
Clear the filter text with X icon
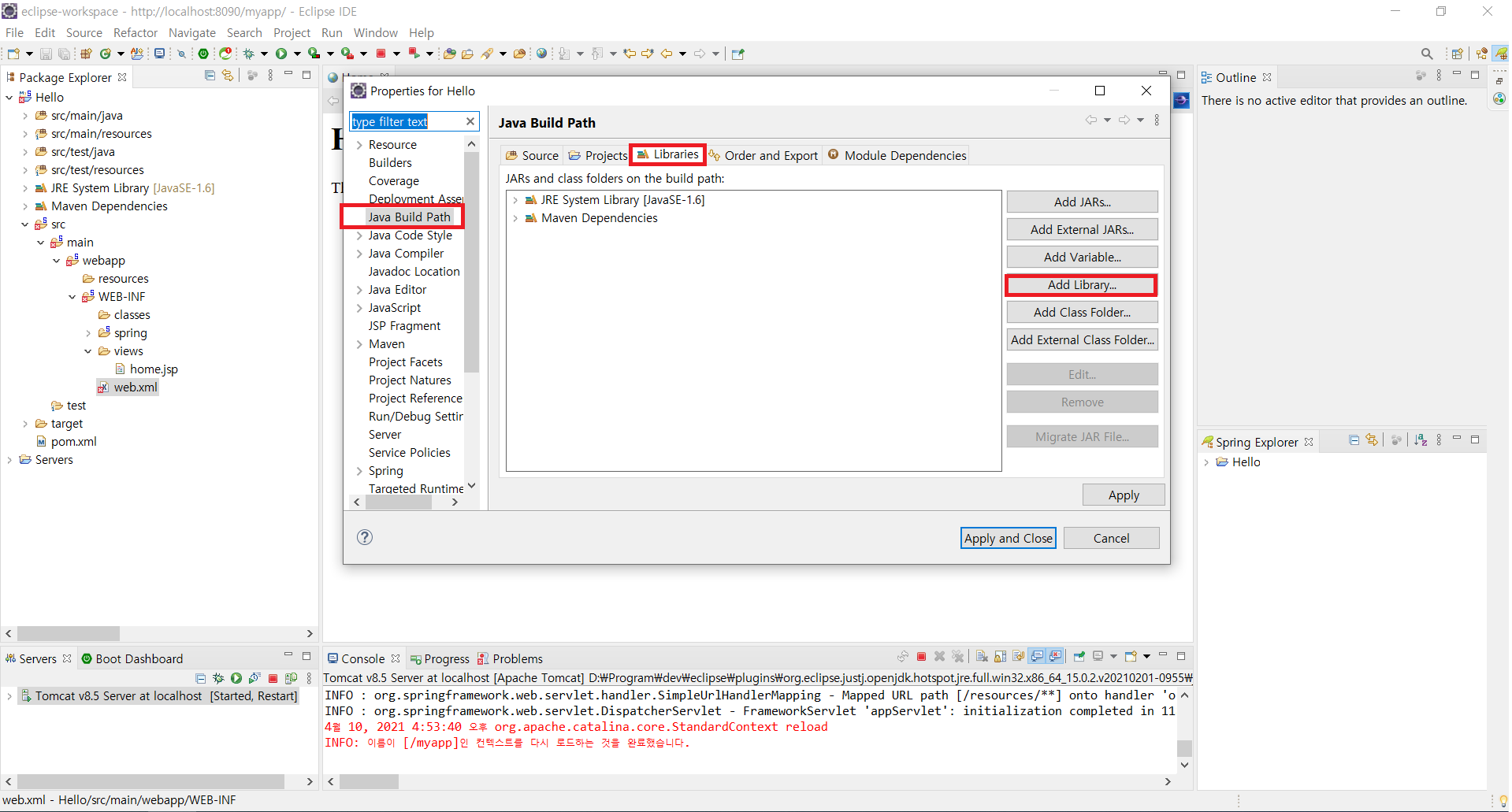(470, 121)
